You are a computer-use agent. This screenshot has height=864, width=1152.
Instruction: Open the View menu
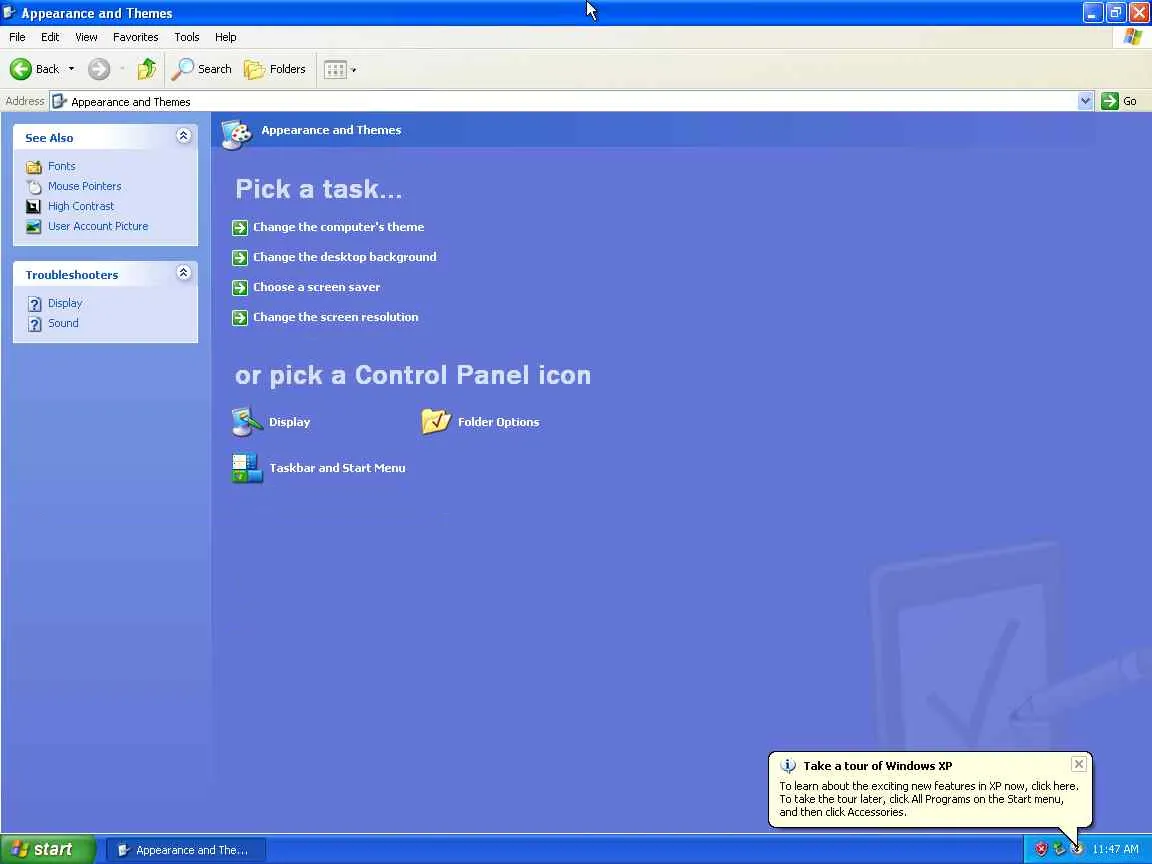pos(86,37)
